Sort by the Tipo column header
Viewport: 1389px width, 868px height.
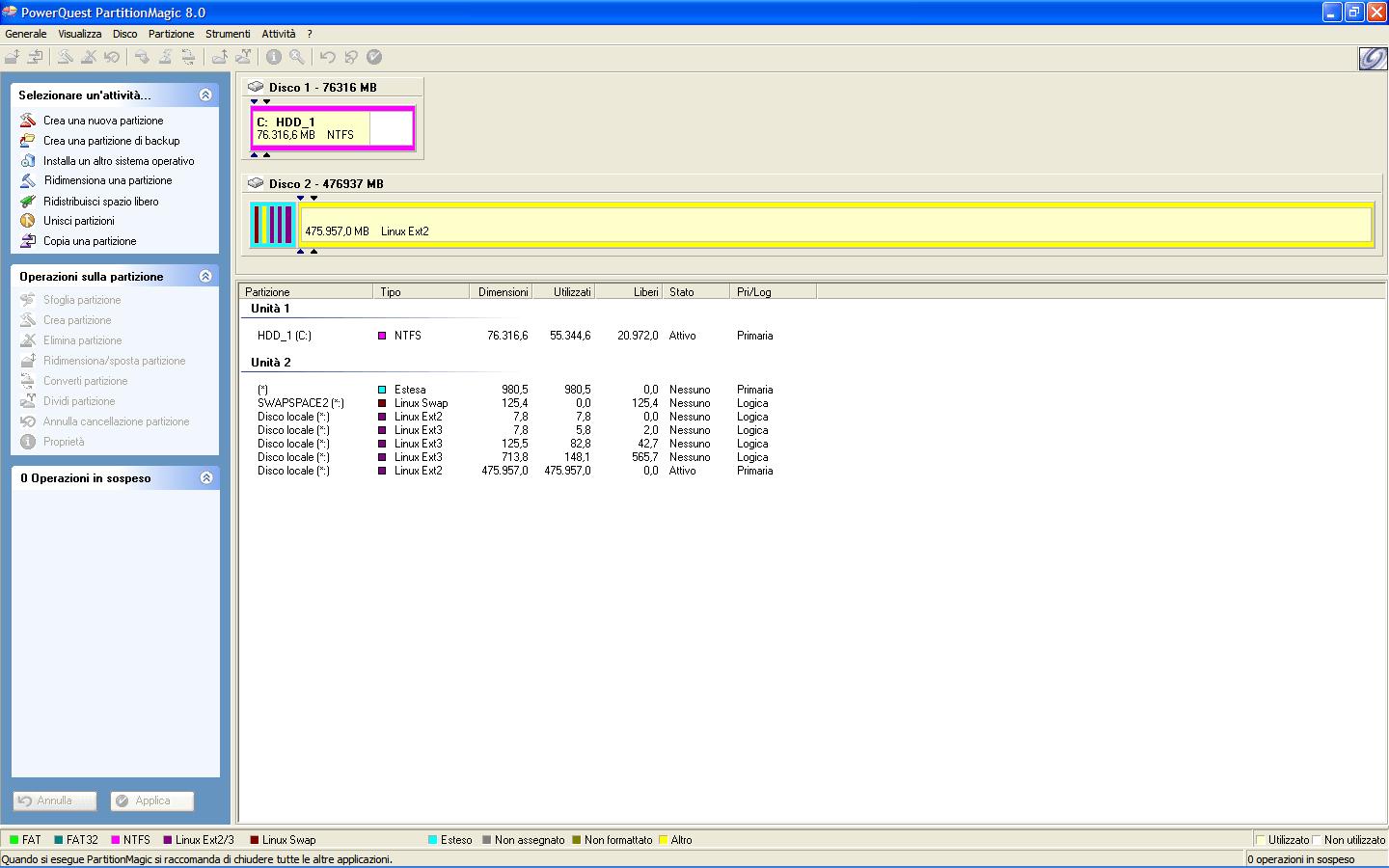point(422,291)
